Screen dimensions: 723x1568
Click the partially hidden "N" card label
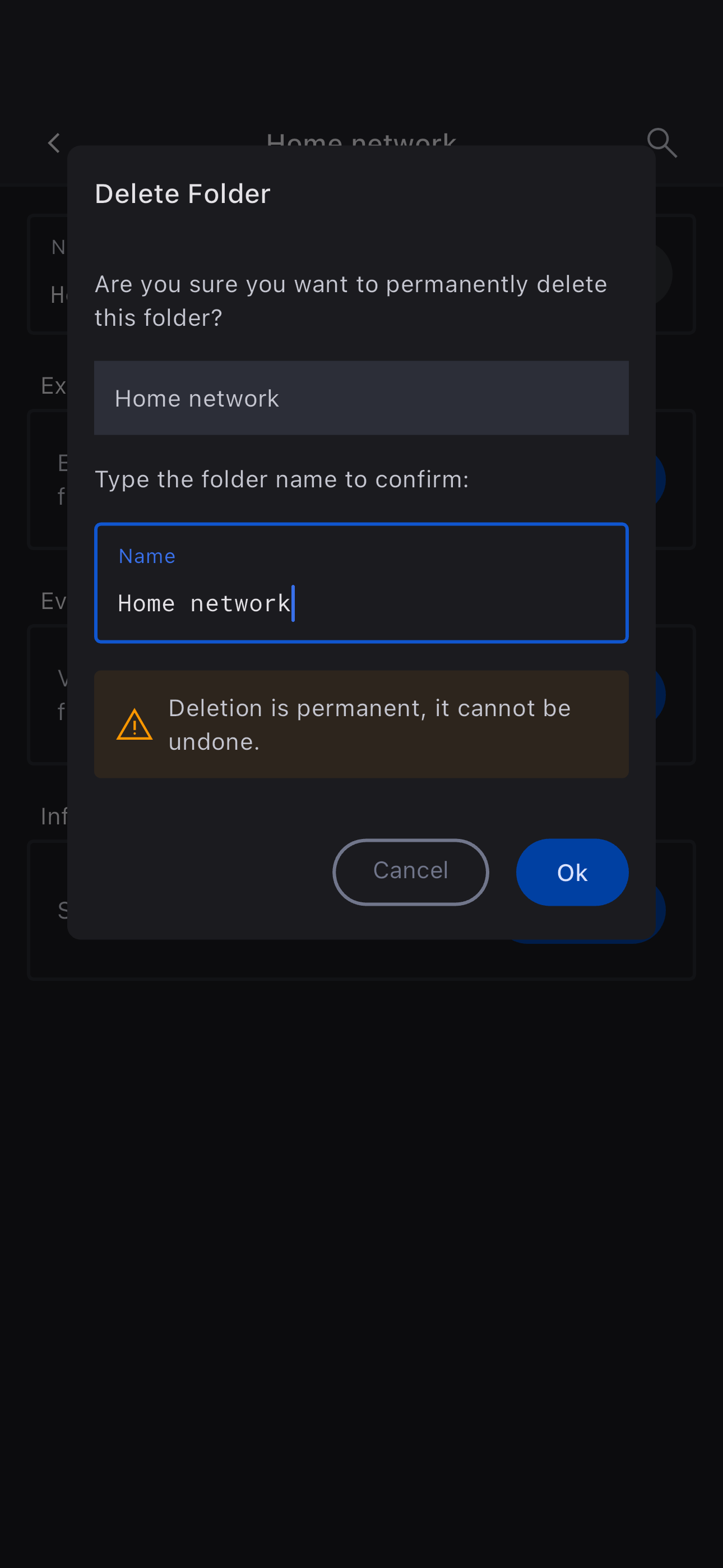point(58,248)
